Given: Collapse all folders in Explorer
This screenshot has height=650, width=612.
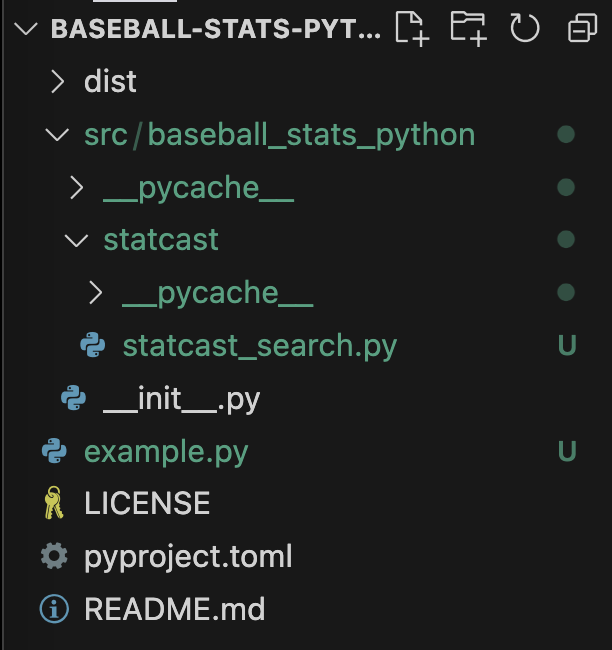Looking at the screenshot, I should click(x=581, y=29).
